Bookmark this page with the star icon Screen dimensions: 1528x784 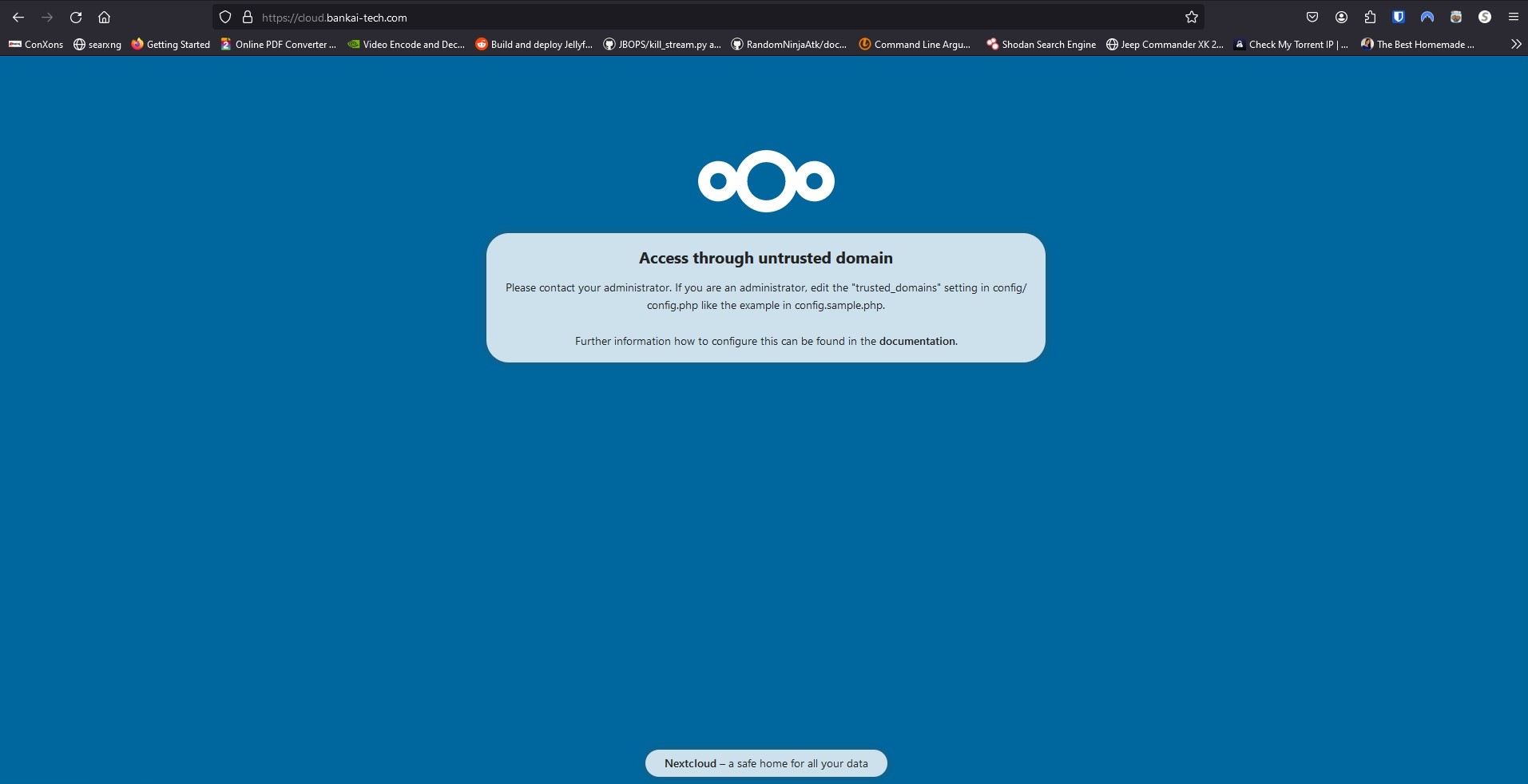[1191, 17]
